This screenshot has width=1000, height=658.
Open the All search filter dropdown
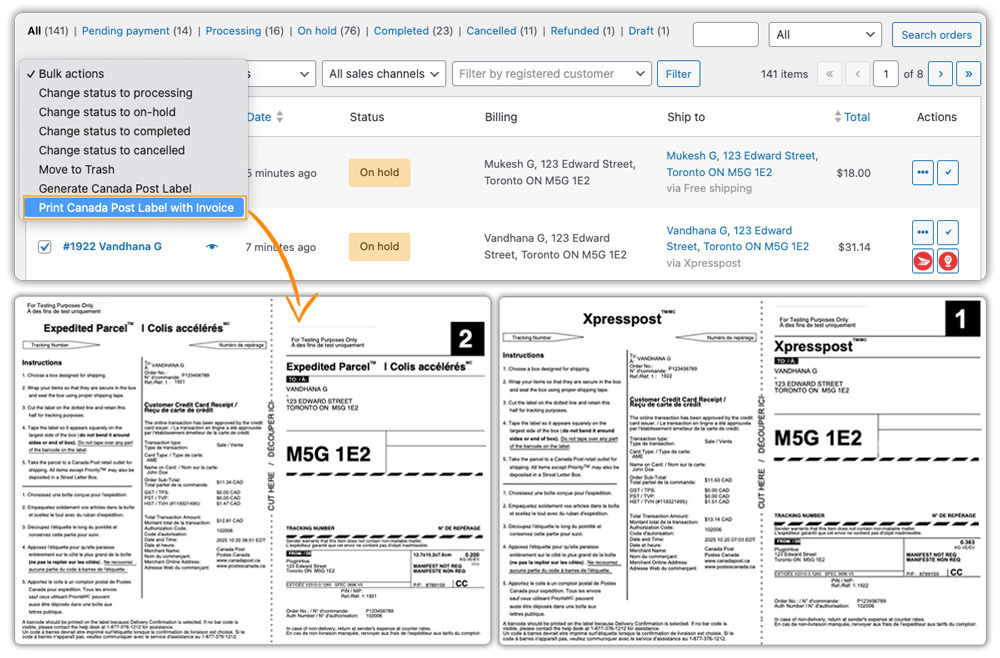coord(824,35)
